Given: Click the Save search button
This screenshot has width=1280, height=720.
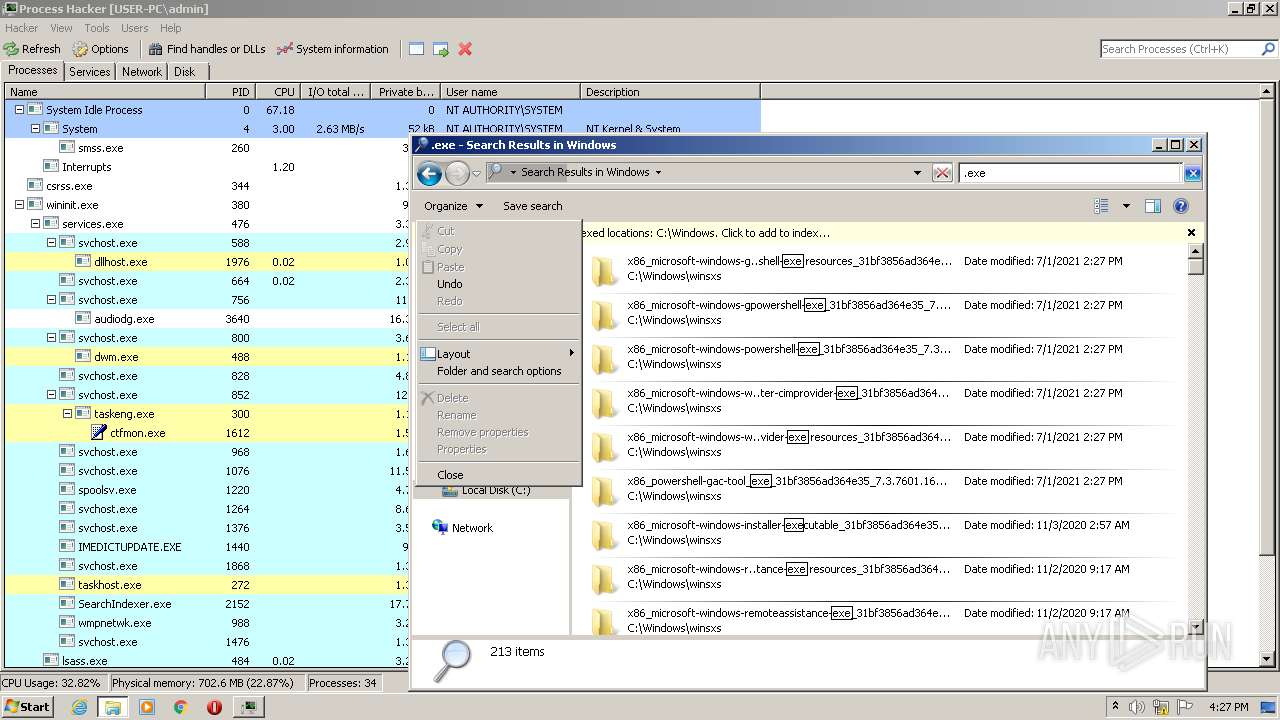Looking at the screenshot, I should [532, 206].
